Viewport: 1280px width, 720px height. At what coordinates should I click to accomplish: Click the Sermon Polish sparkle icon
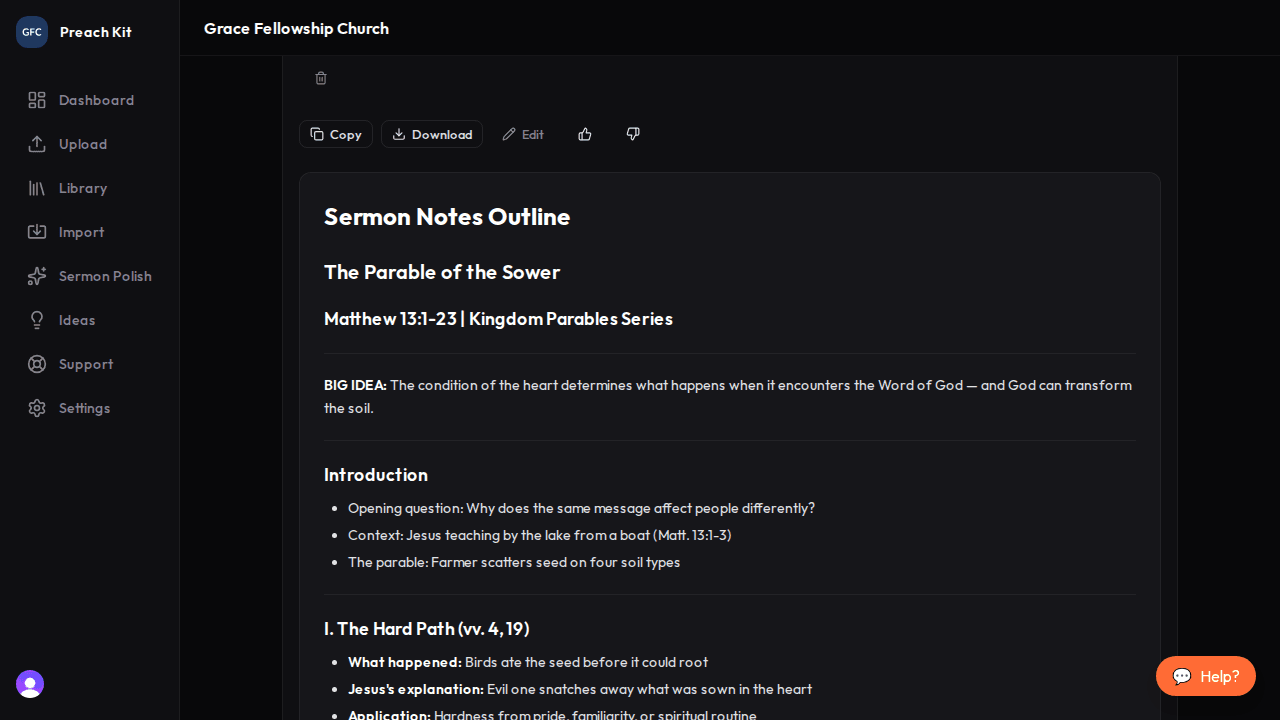pyautogui.click(x=37, y=276)
